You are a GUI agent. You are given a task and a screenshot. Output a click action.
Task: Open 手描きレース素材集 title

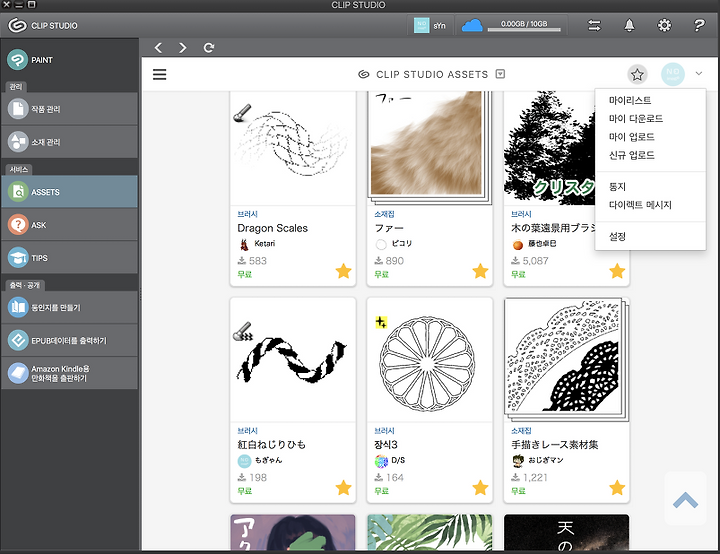coord(555,445)
